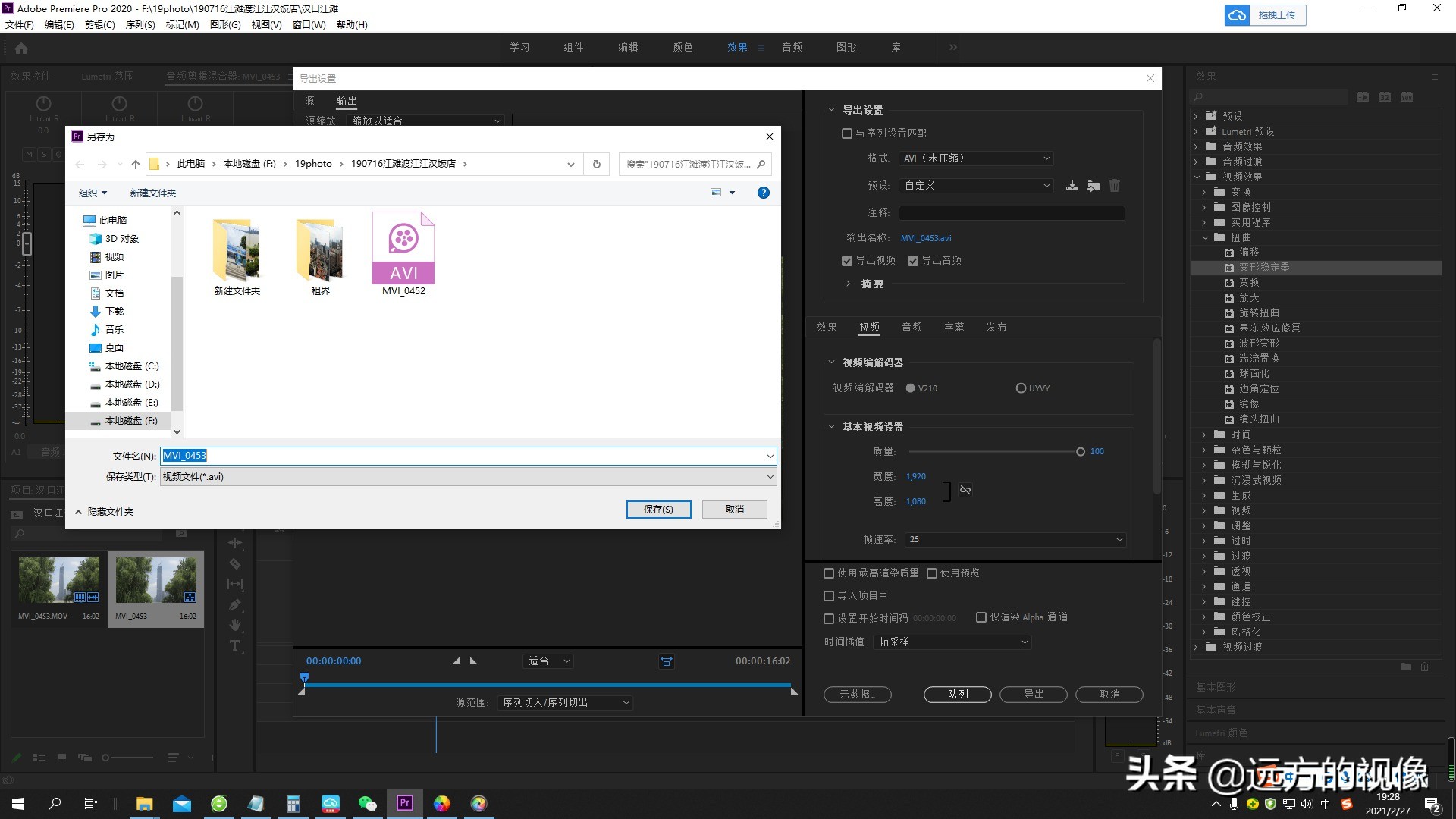Image resolution: width=1456 pixels, height=819 pixels.
Task: Switch to the 颜色 workspace tab
Action: pyautogui.click(x=682, y=48)
